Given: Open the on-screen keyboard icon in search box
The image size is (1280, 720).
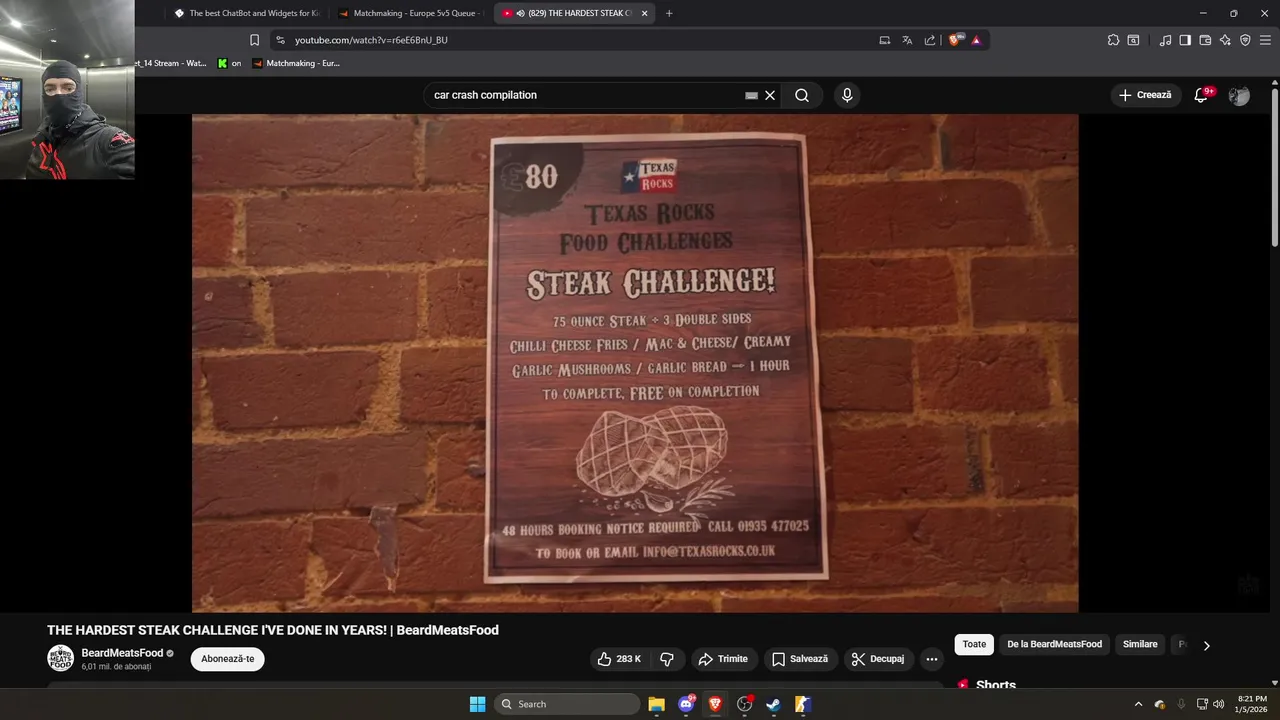Looking at the screenshot, I should coord(751,95).
